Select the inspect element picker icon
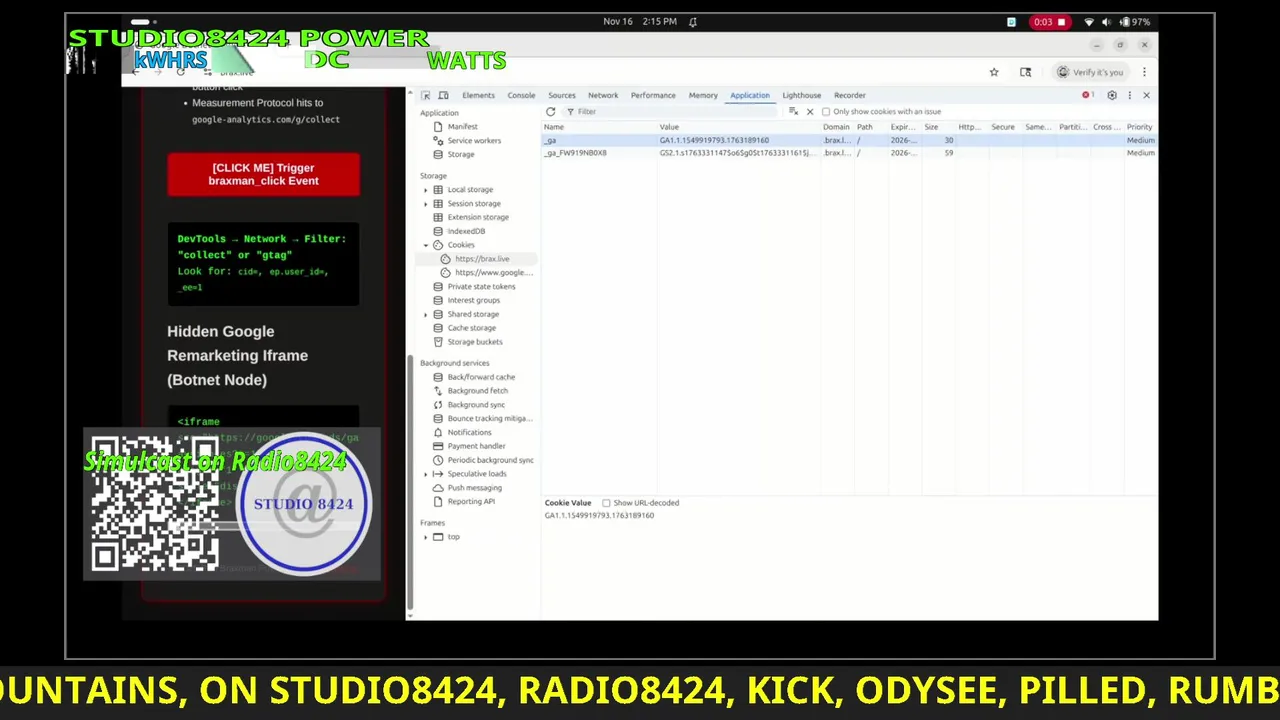1280x720 pixels. (x=426, y=95)
